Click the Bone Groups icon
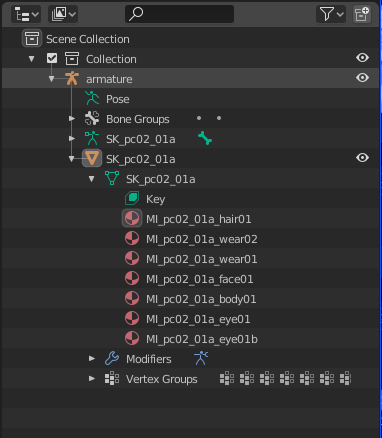The width and height of the screenshot is (382, 438). click(92, 119)
